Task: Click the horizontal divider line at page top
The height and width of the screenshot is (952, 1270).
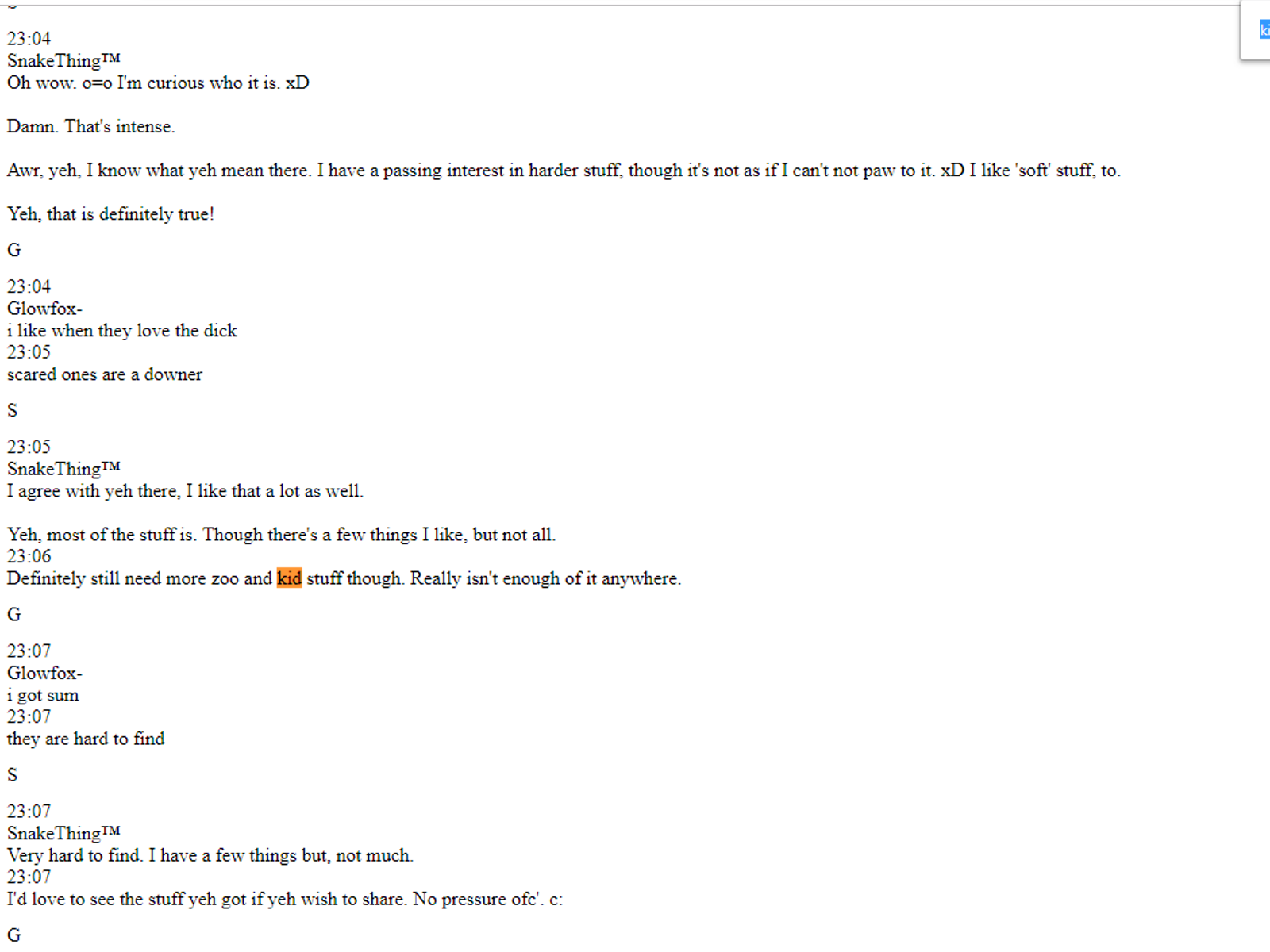Action: (x=619, y=6)
